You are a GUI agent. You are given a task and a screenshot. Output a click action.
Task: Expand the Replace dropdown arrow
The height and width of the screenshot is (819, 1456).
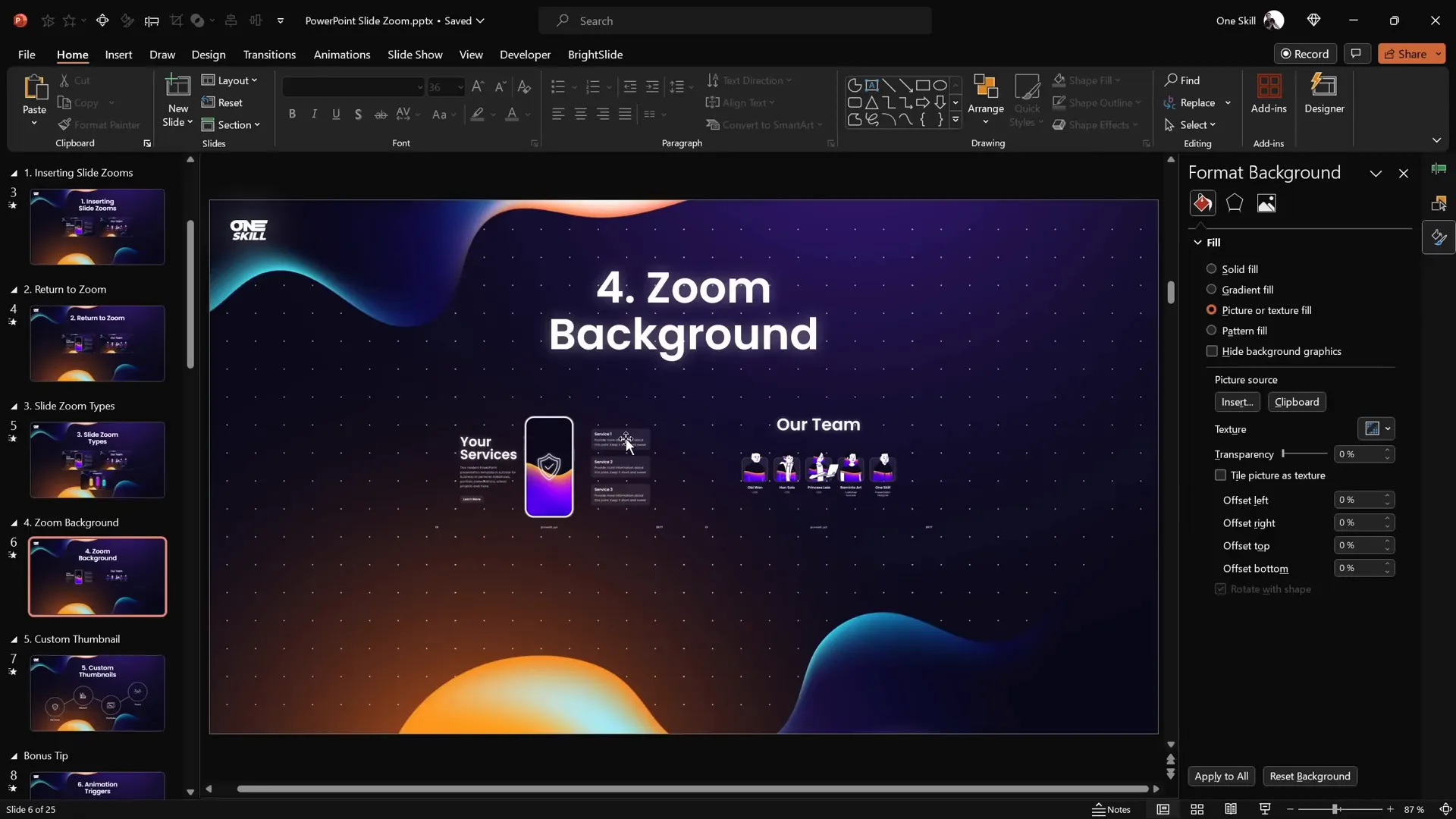tap(1228, 102)
